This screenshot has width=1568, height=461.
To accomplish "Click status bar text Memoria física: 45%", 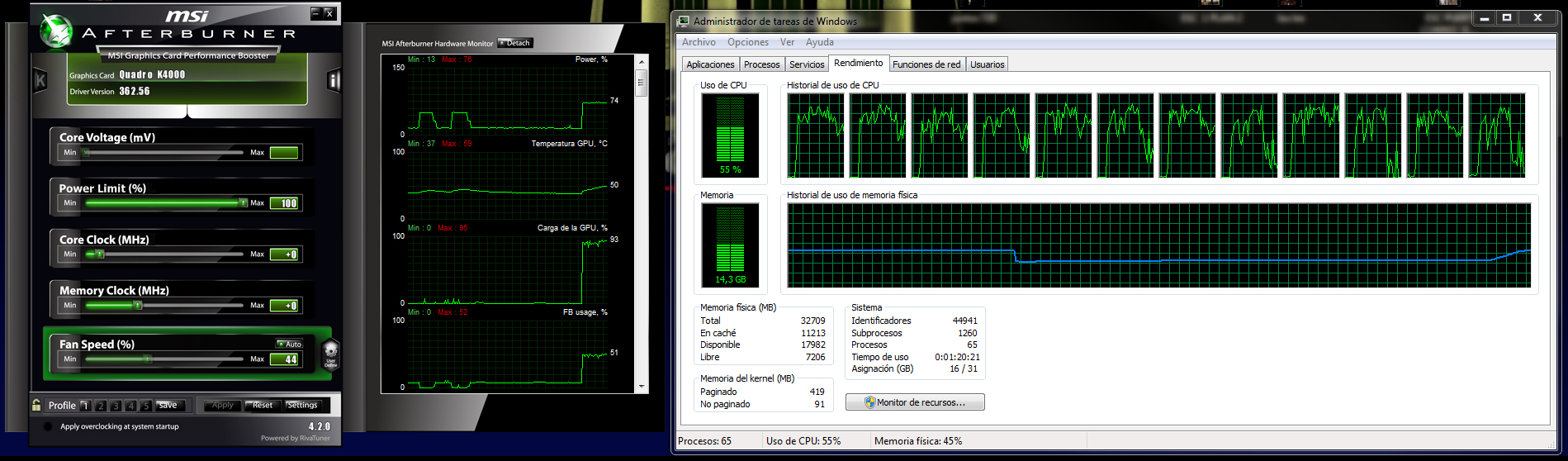I will [x=918, y=441].
